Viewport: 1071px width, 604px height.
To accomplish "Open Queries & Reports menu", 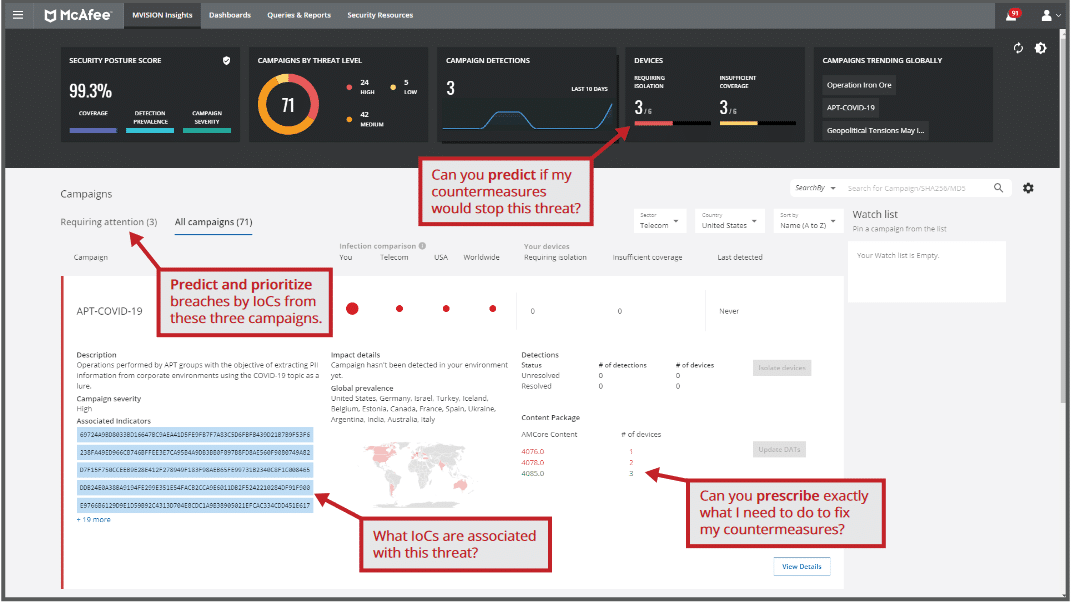I will tap(298, 15).
